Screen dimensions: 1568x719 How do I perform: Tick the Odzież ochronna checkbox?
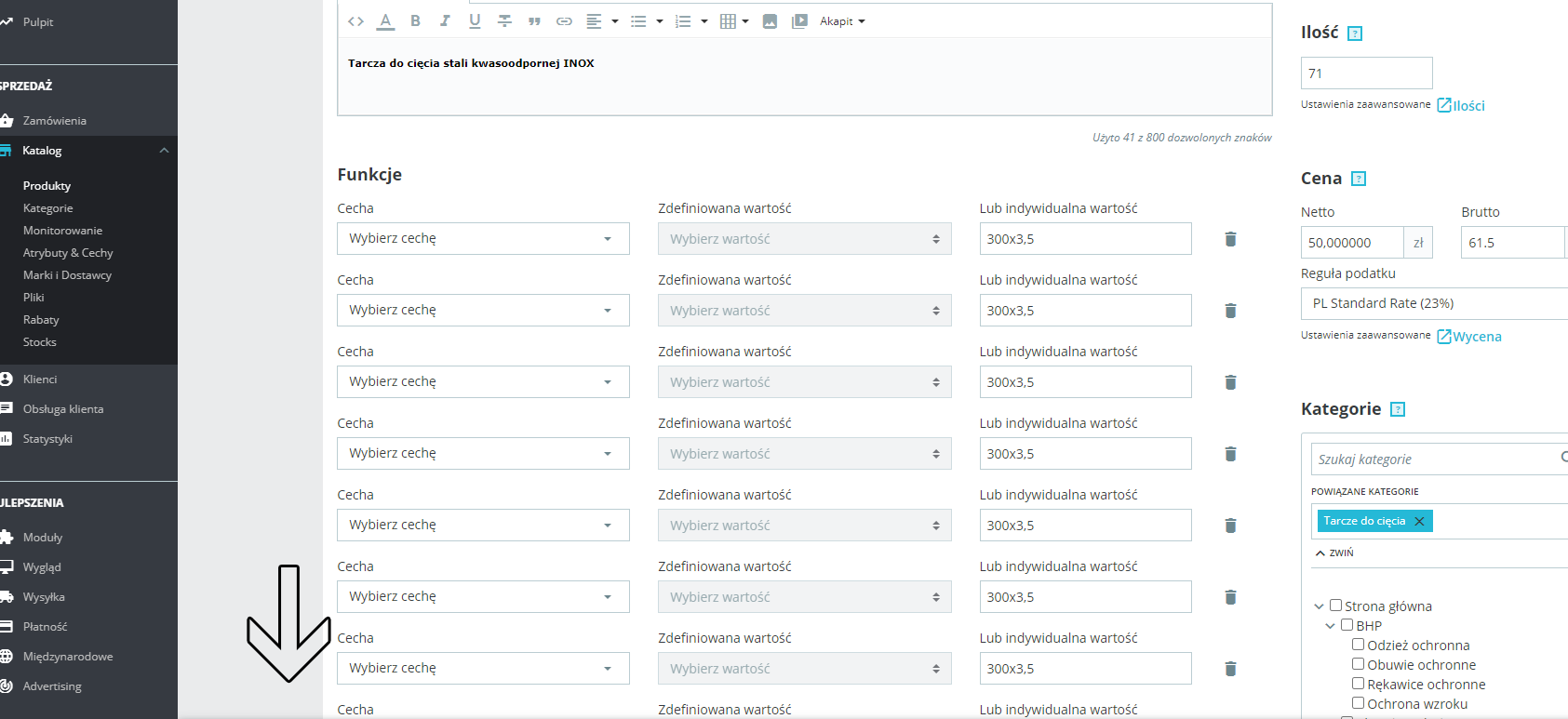point(1358,645)
